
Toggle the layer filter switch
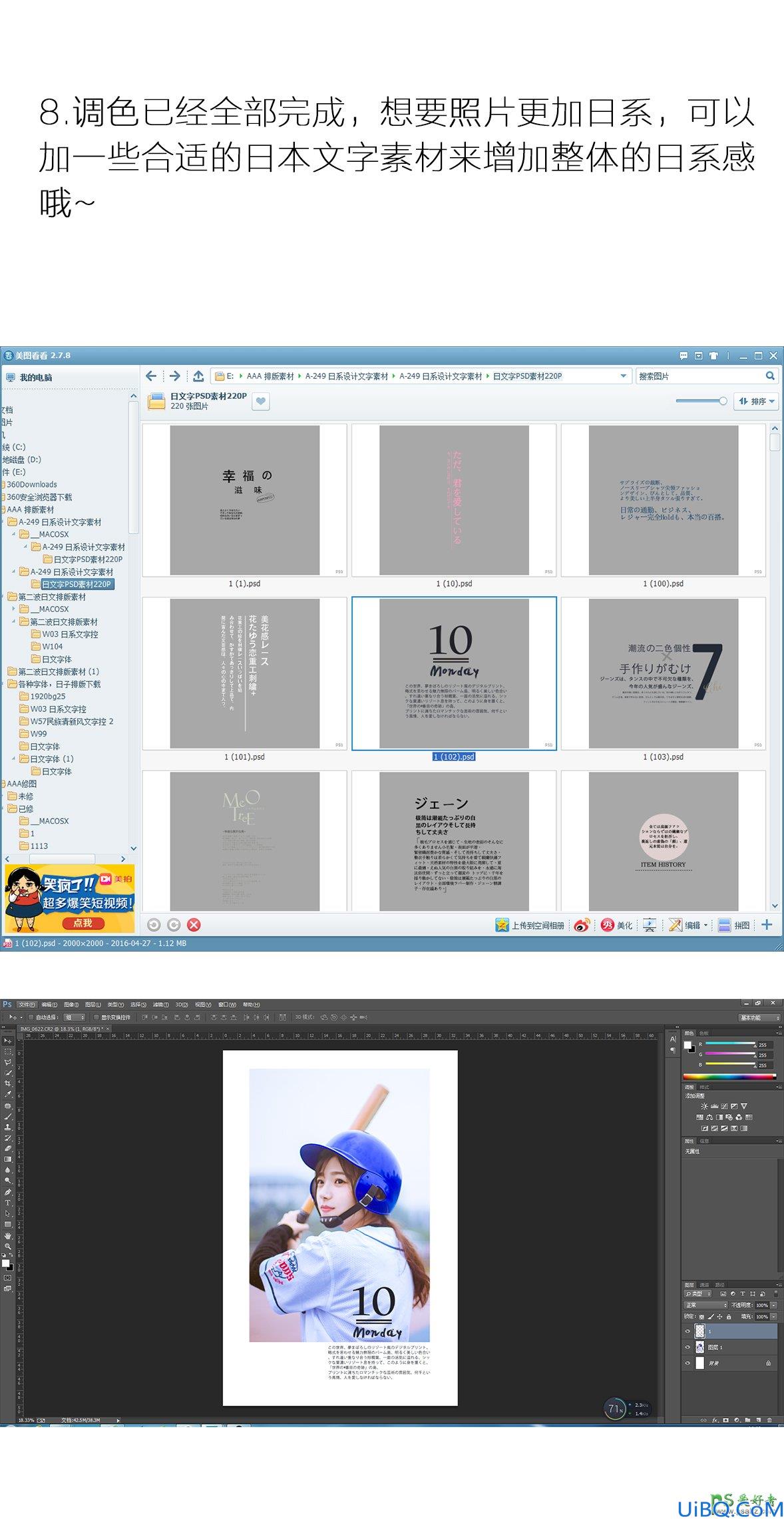click(x=776, y=1294)
